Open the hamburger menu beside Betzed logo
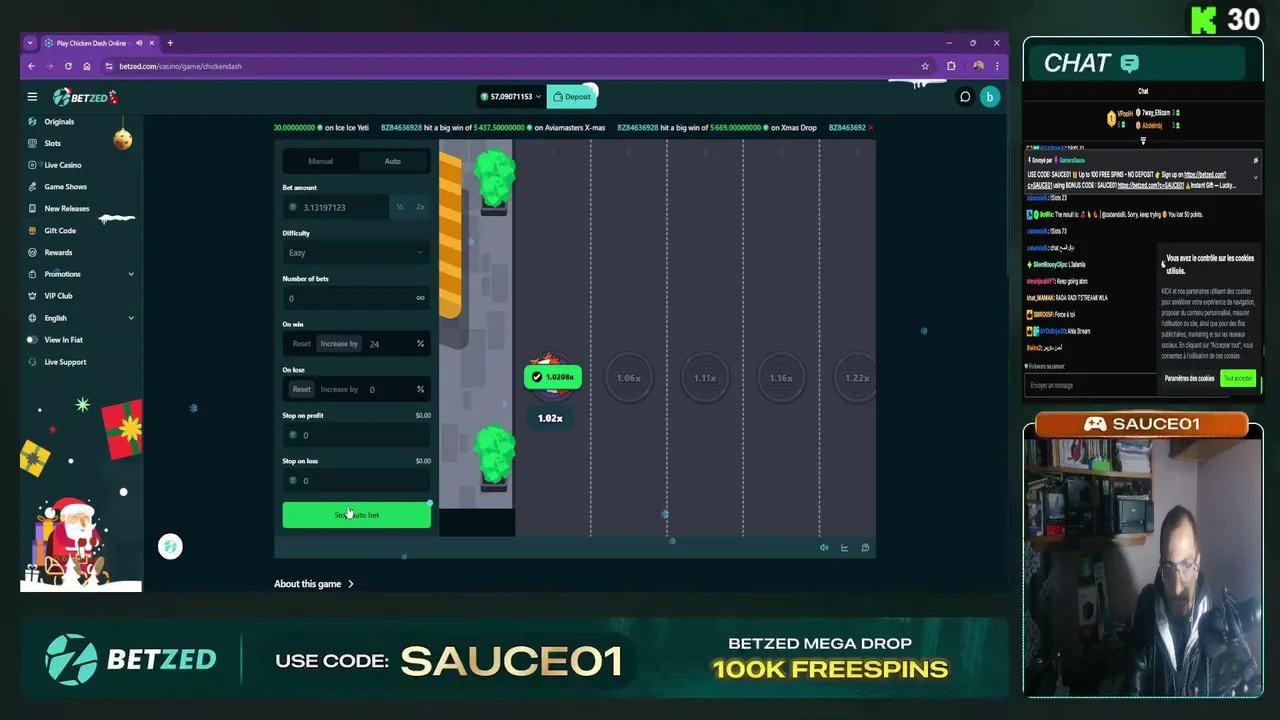The height and width of the screenshot is (720, 1280). pyautogui.click(x=32, y=97)
